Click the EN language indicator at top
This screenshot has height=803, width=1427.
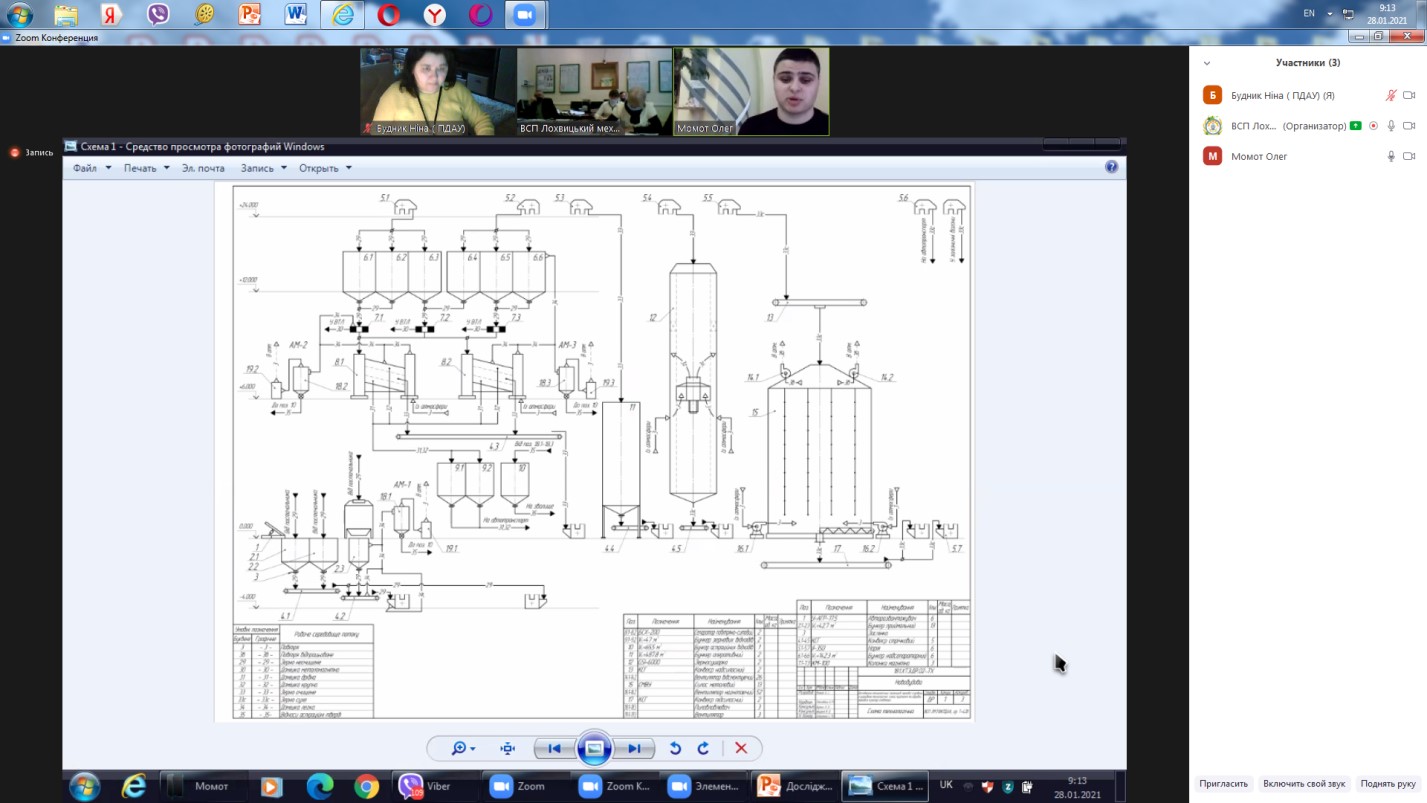click(x=1309, y=13)
